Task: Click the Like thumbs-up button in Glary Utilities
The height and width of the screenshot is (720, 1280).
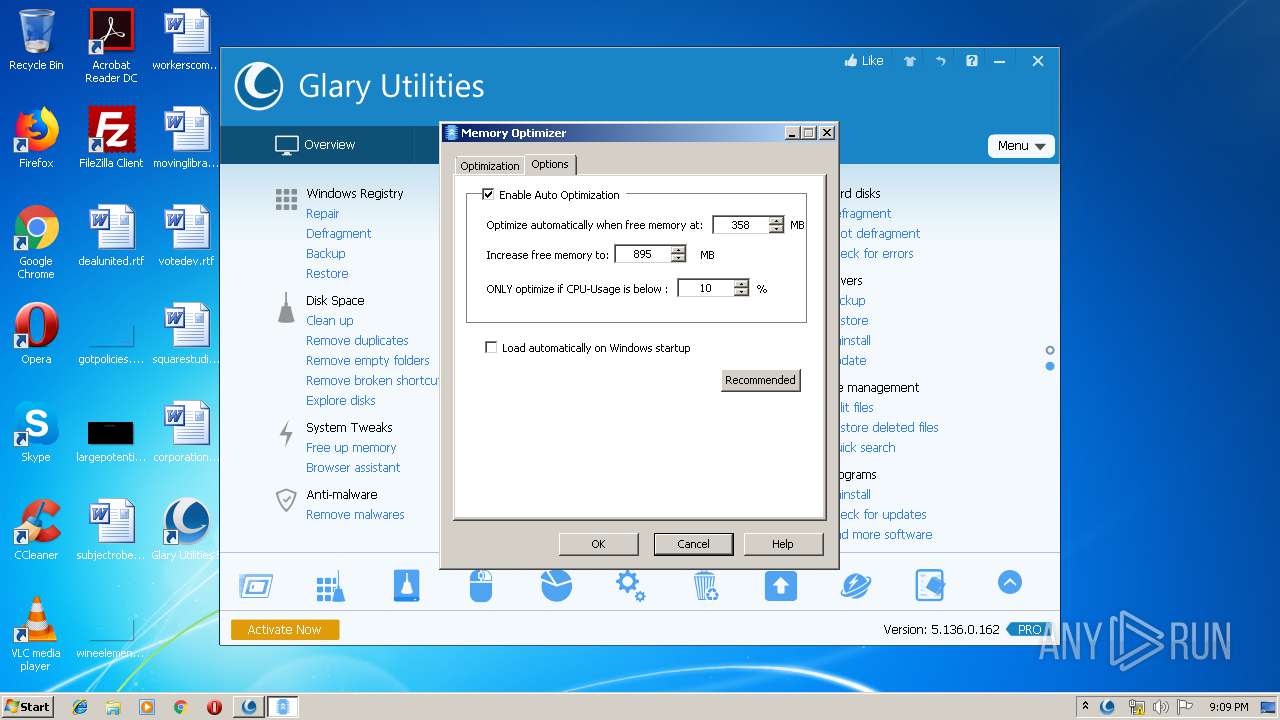Action: point(864,61)
